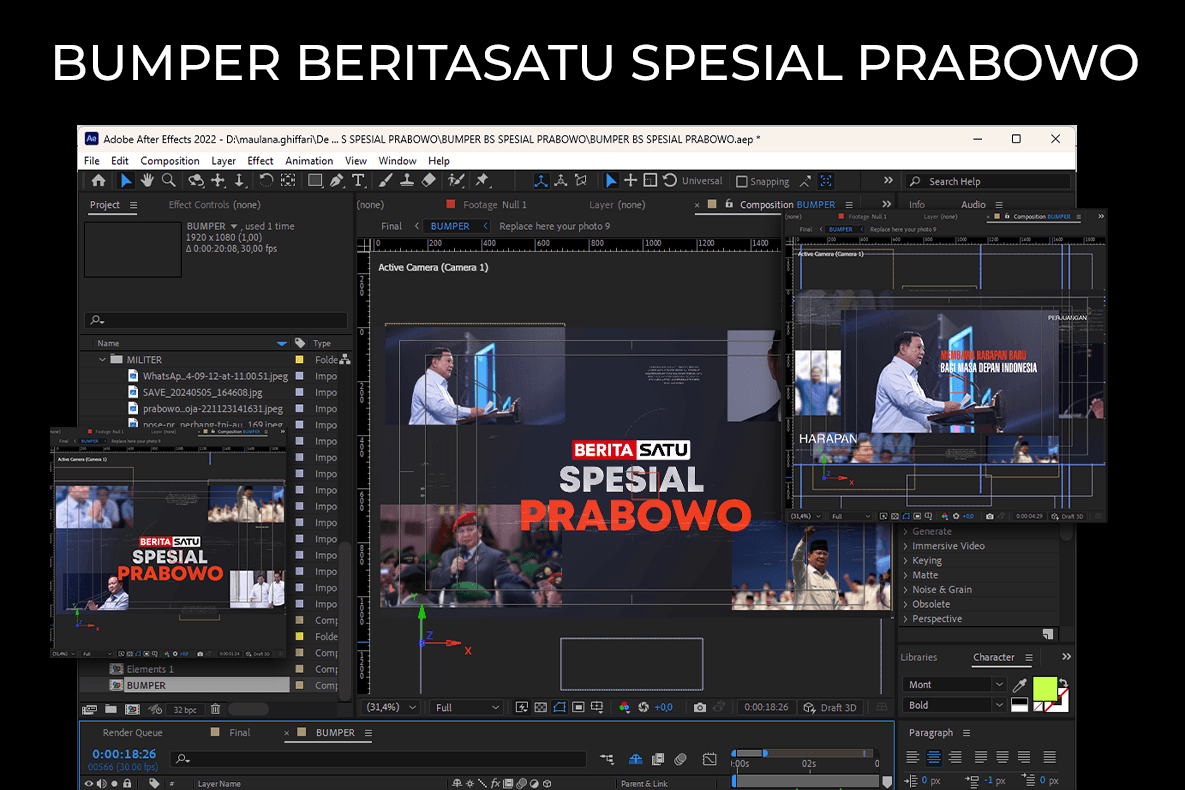The height and width of the screenshot is (790, 1185).
Task: Toggle Motion Blur switch in timeline
Action: 680,759
